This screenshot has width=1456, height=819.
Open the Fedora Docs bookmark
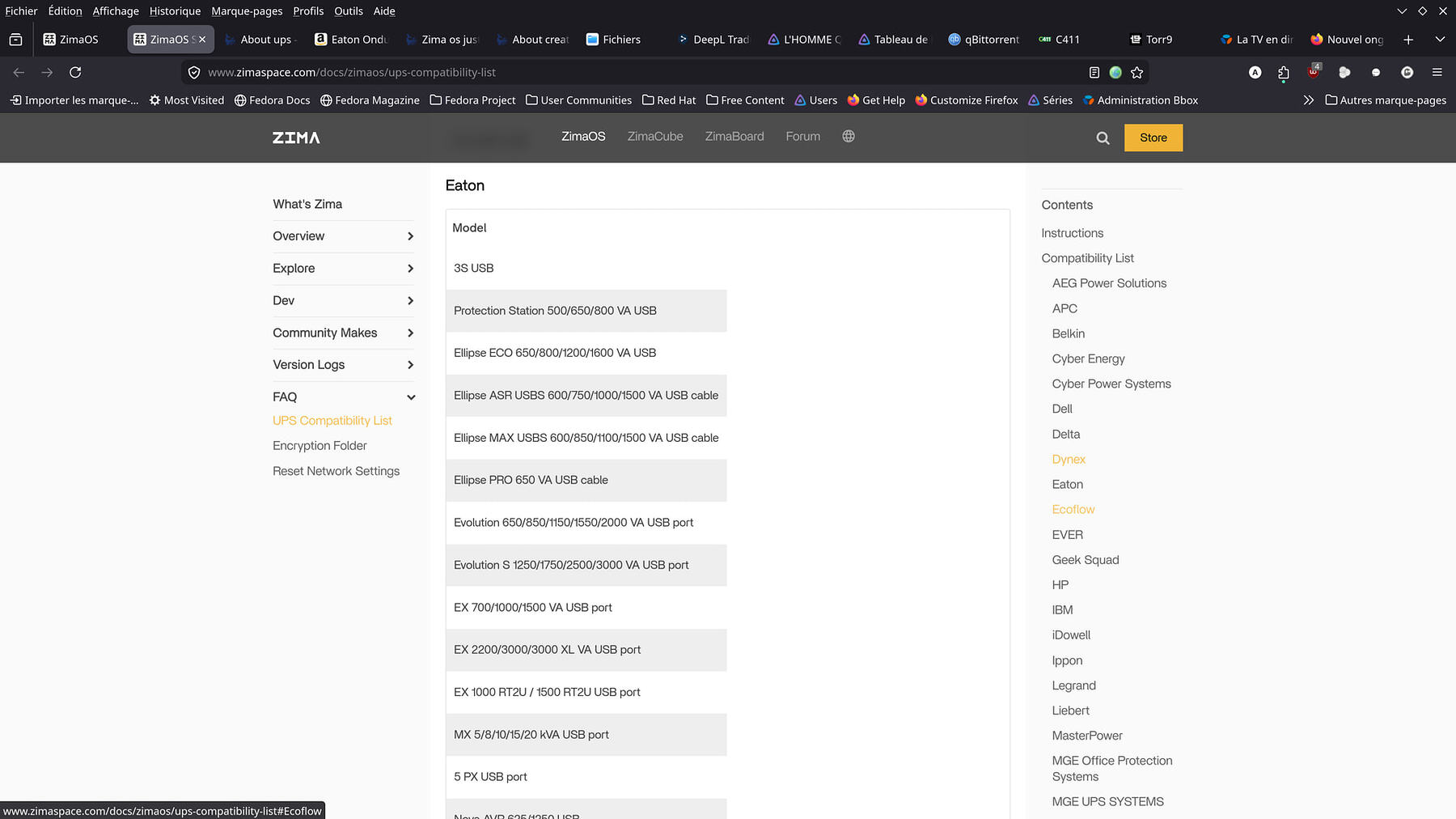tap(273, 100)
